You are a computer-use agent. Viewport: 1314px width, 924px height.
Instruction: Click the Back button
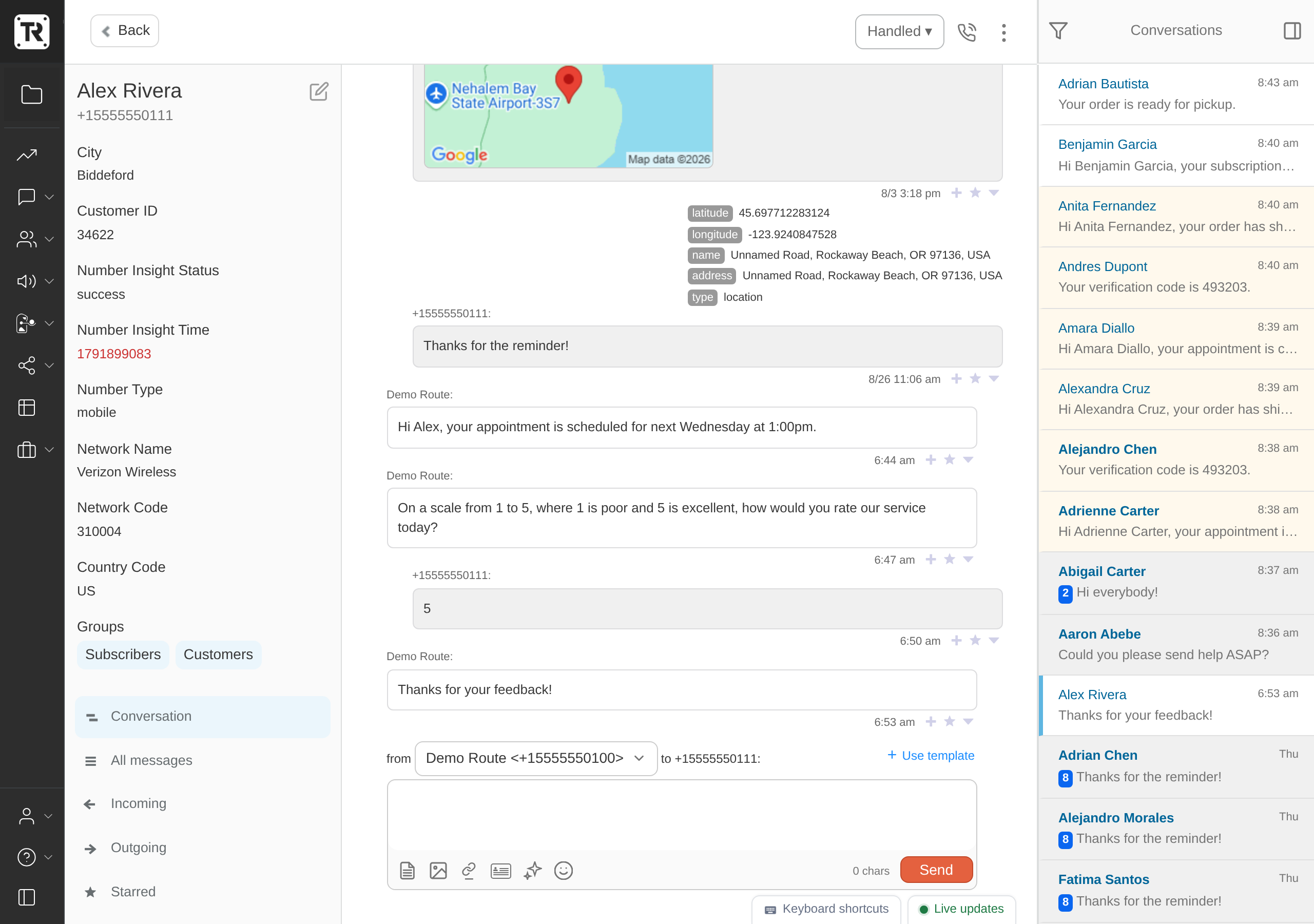pos(125,31)
